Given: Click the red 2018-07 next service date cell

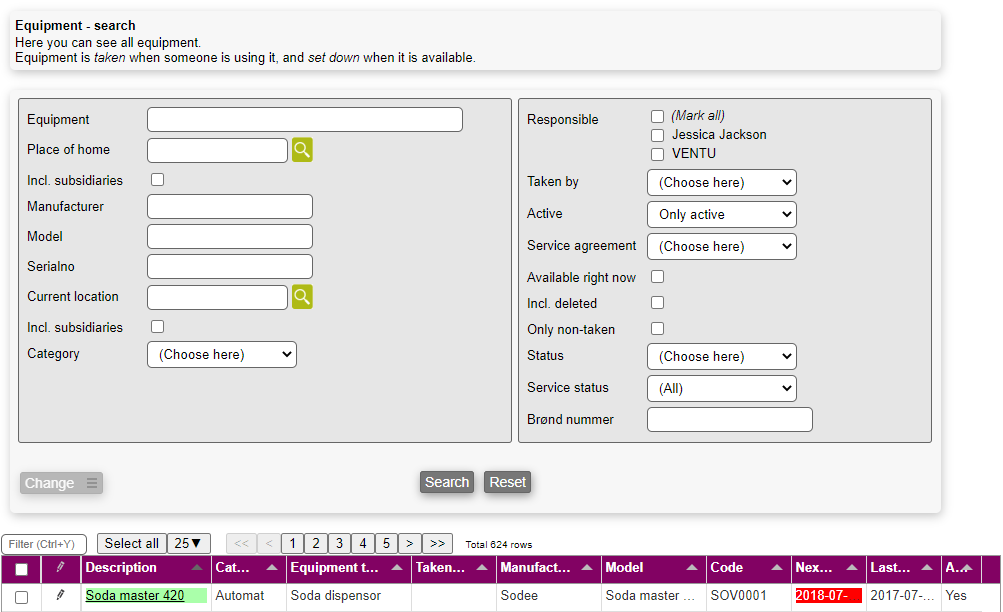Looking at the screenshot, I should tap(827, 595).
